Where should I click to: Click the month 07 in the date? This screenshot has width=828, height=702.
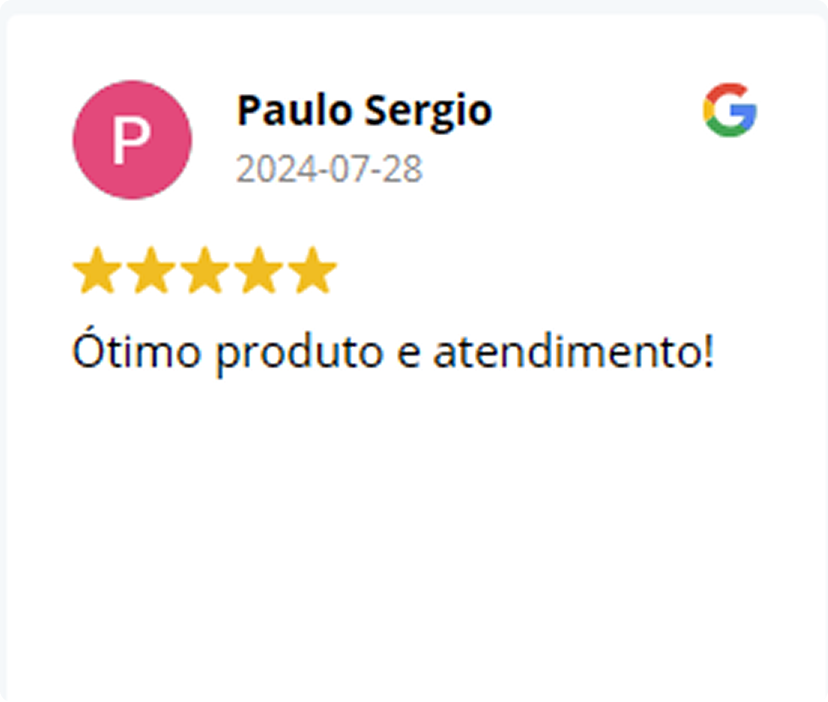point(349,169)
